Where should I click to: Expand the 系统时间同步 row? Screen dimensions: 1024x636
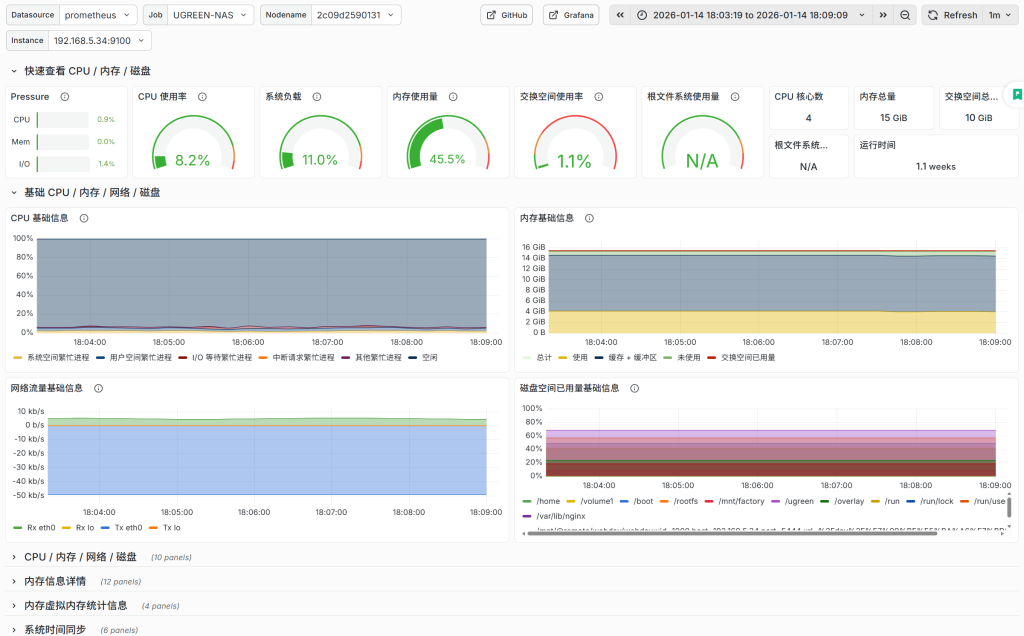point(55,629)
